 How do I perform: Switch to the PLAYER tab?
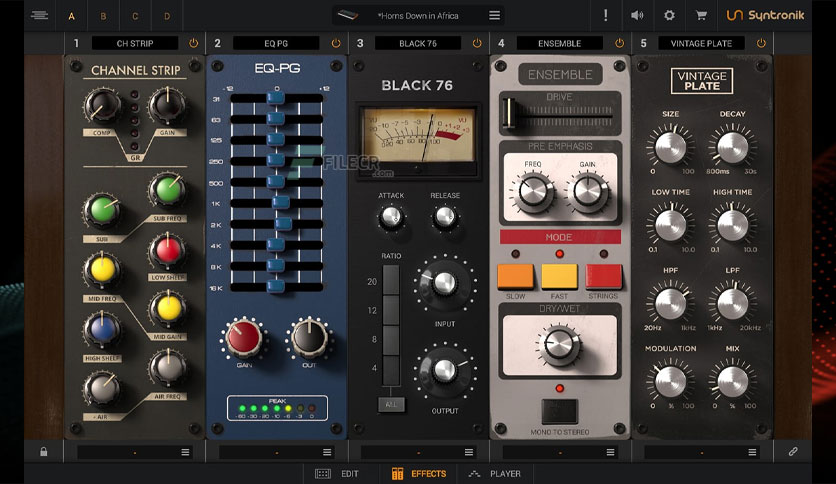tap(494, 473)
